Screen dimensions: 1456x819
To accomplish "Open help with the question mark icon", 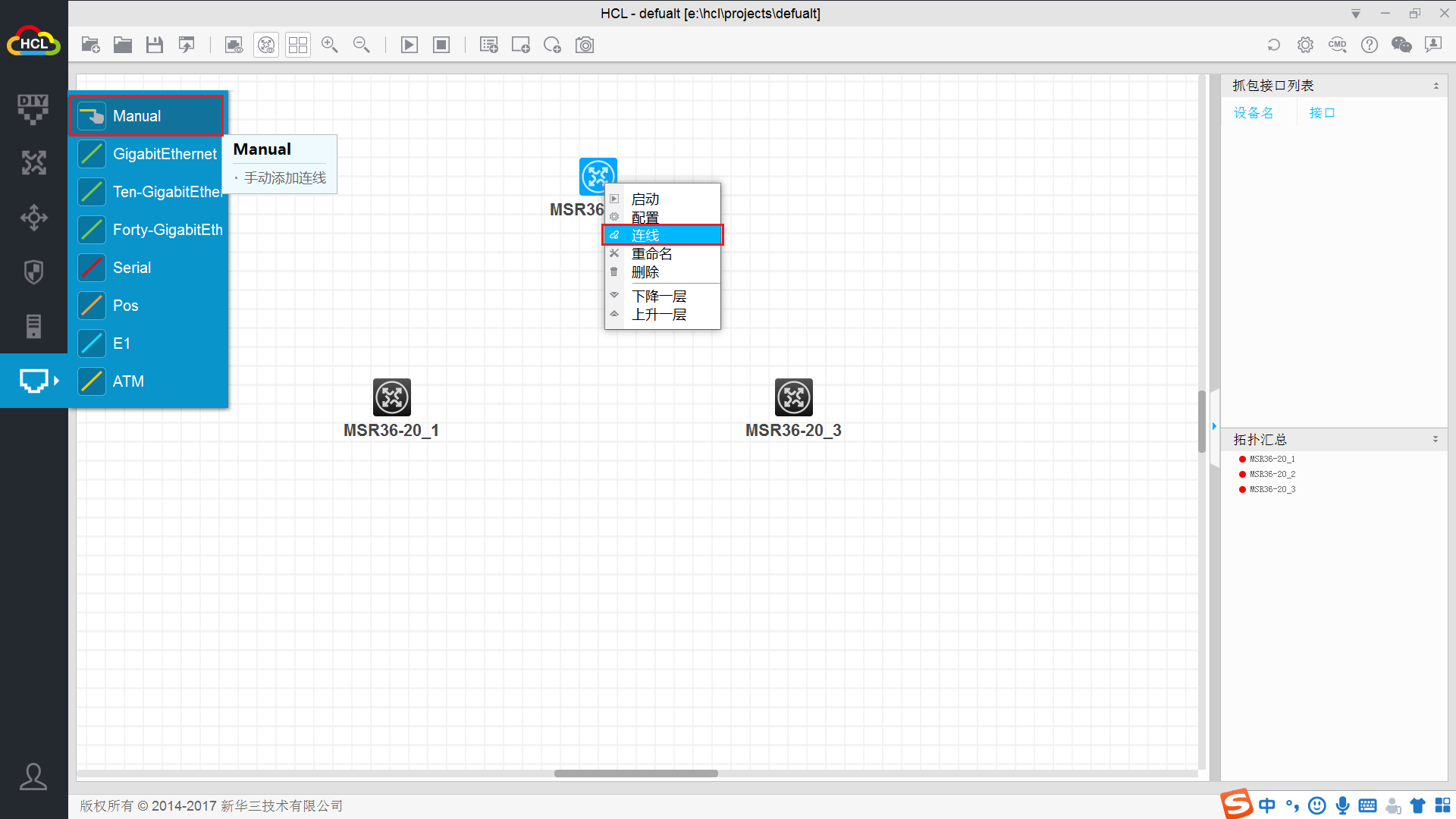I will 1370,45.
